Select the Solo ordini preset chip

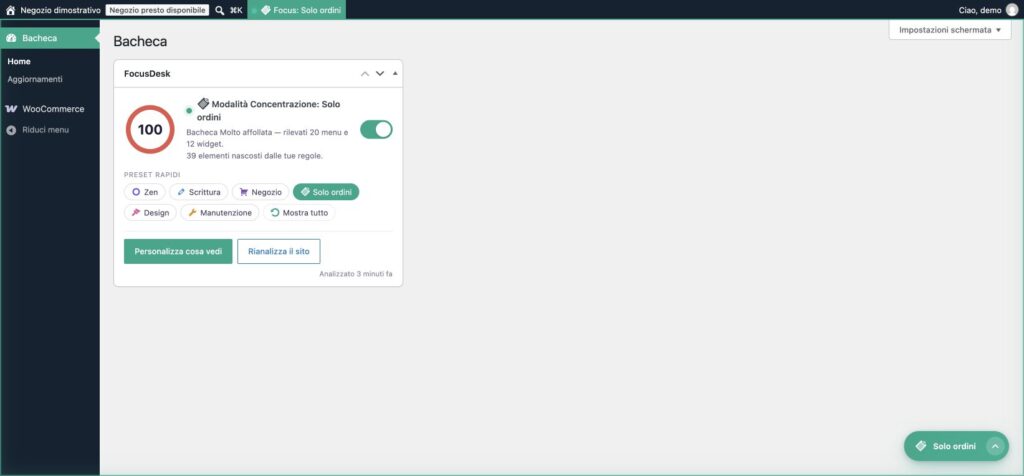point(326,192)
